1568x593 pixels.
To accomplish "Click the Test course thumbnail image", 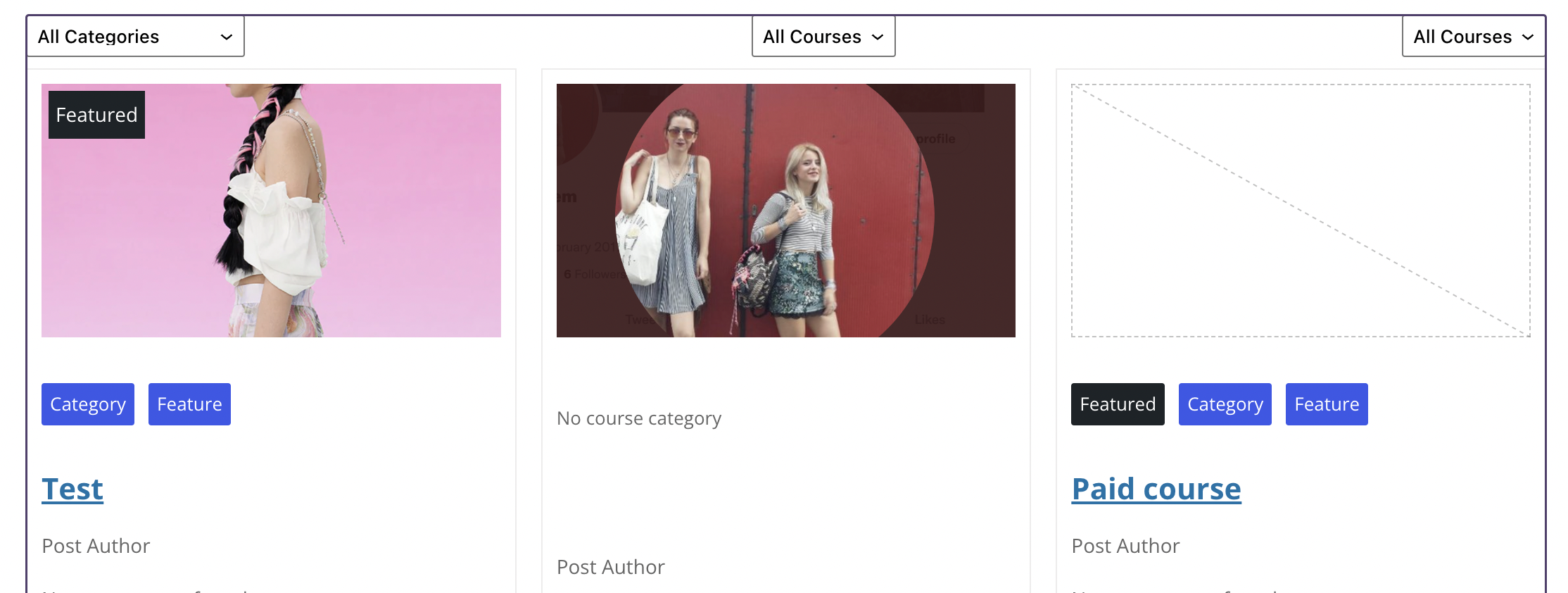I will pyautogui.click(x=272, y=210).
